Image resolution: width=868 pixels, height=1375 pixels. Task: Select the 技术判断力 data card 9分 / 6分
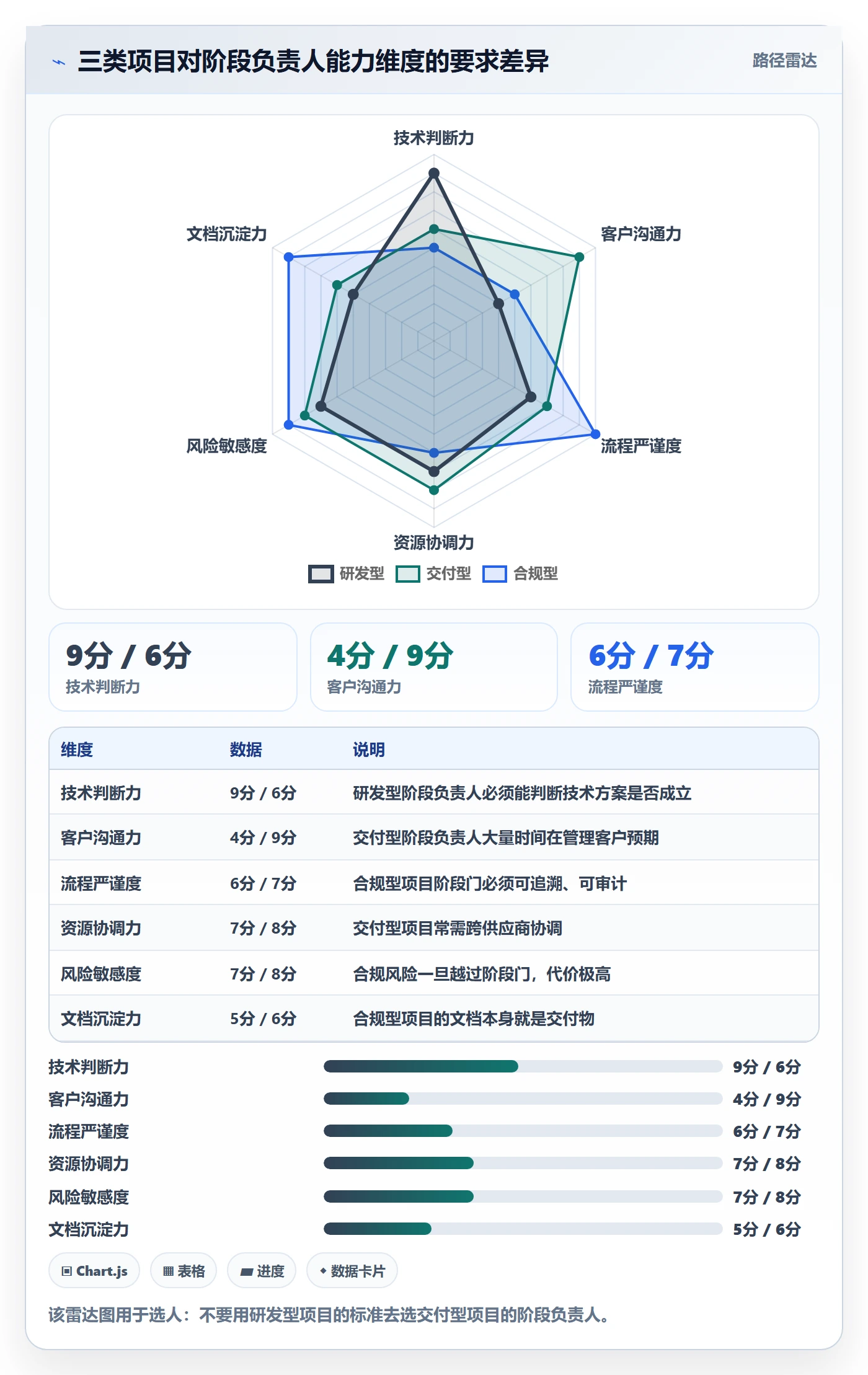173,667
